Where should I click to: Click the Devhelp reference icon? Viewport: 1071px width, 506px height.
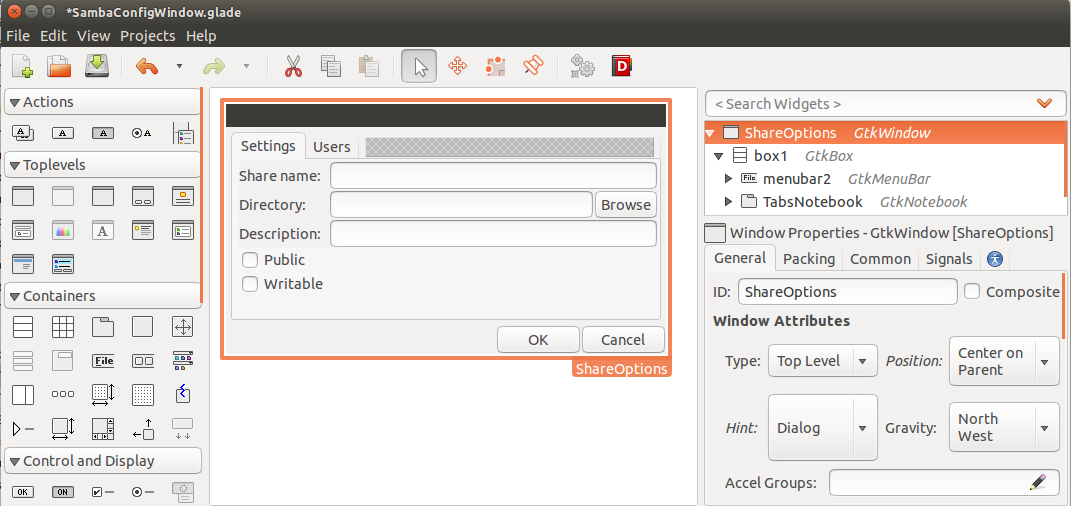(621, 66)
